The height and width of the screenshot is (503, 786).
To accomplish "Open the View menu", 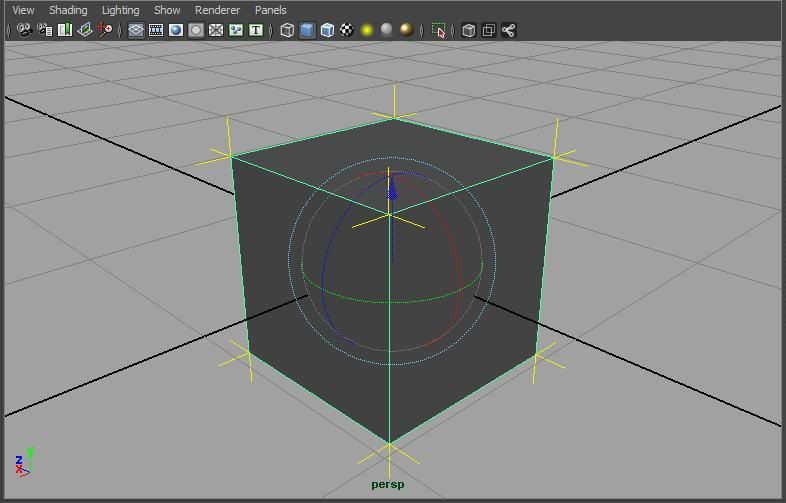I will pyautogui.click(x=23, y=10).
